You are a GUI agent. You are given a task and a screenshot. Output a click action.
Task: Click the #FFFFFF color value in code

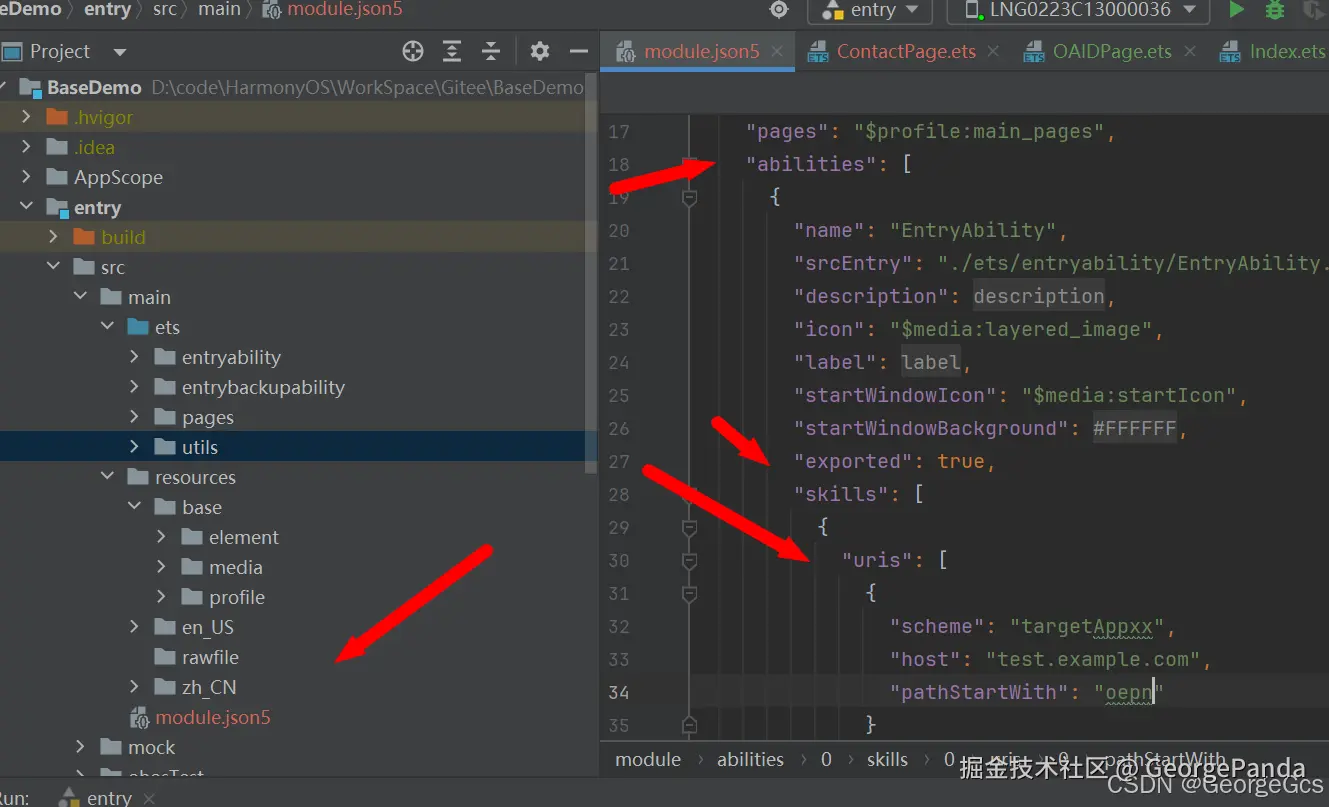click(1135, 428)
